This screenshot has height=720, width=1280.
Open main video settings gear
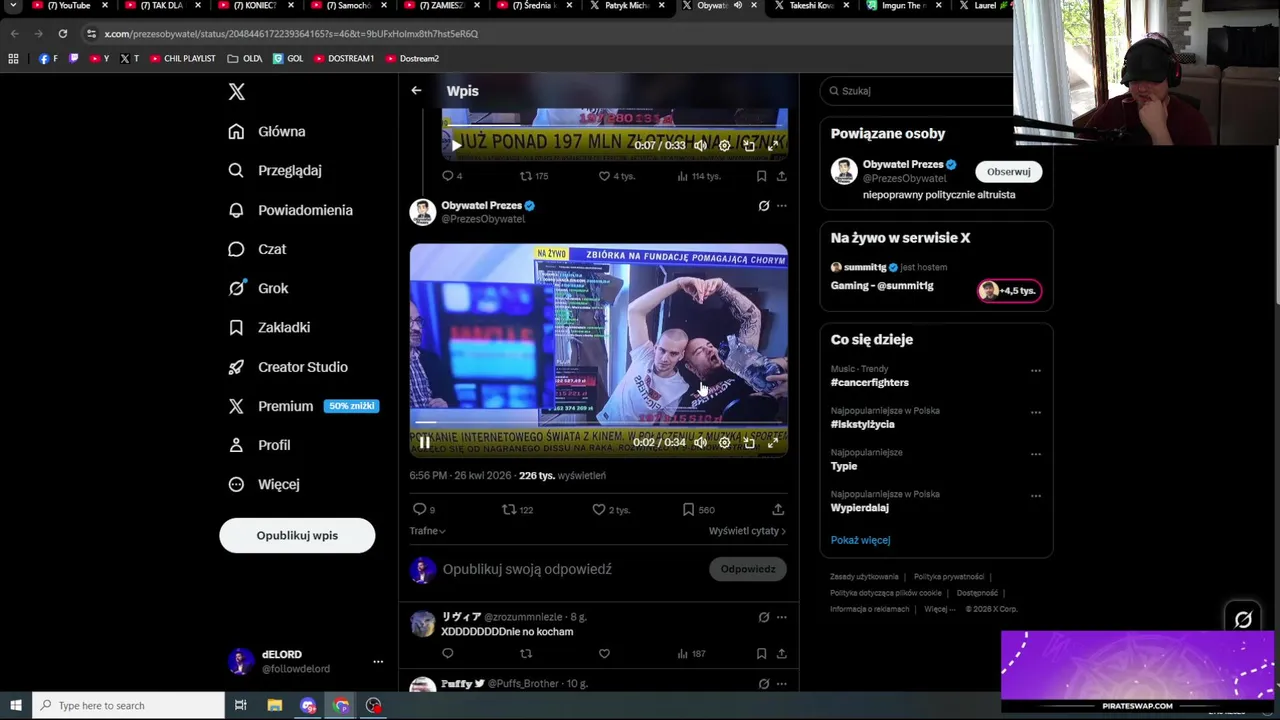725,442
